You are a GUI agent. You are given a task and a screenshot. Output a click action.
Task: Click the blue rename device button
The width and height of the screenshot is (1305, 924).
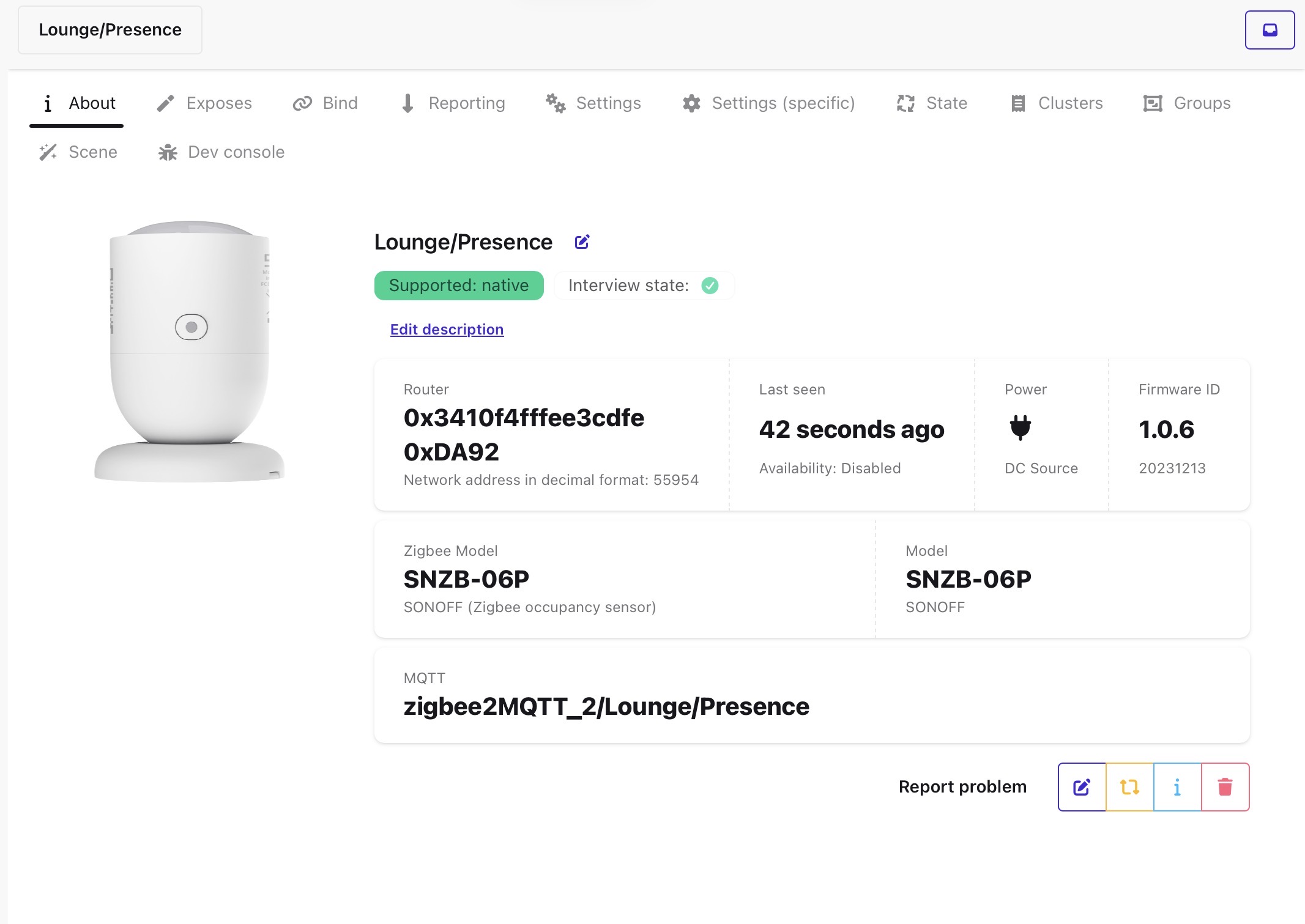(1082, 787)
